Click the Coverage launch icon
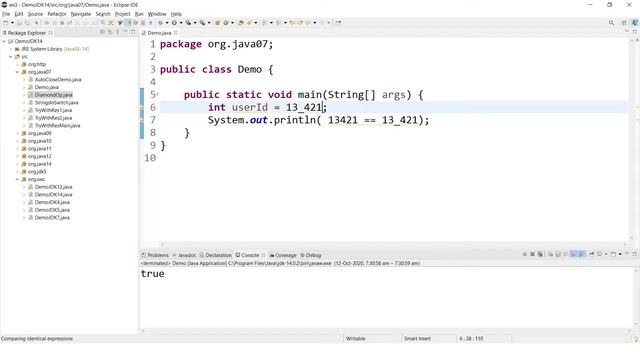Screen dimensions: 640x360 pyautogui.click(x=188, y=23)
